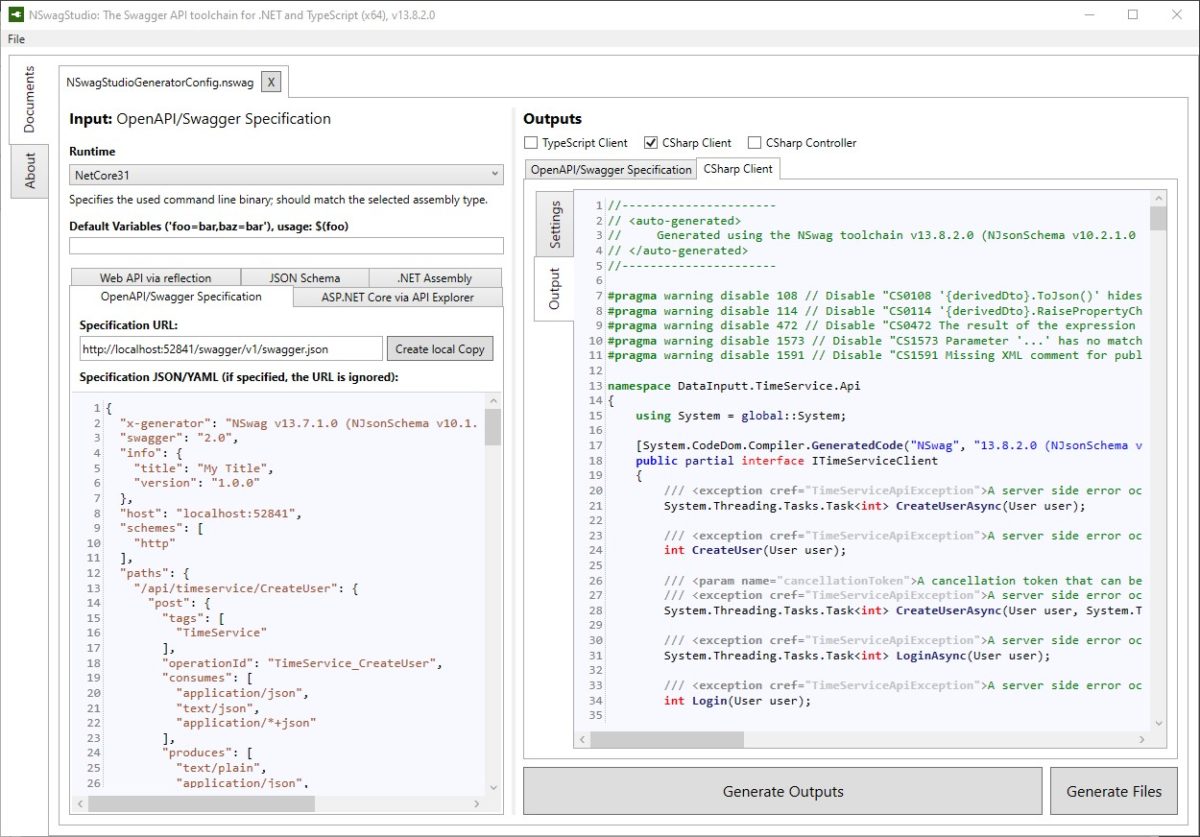Minimize the NSwagStudio window
The height and width of the screenshot is (837, 1200).
[1087, 15]
